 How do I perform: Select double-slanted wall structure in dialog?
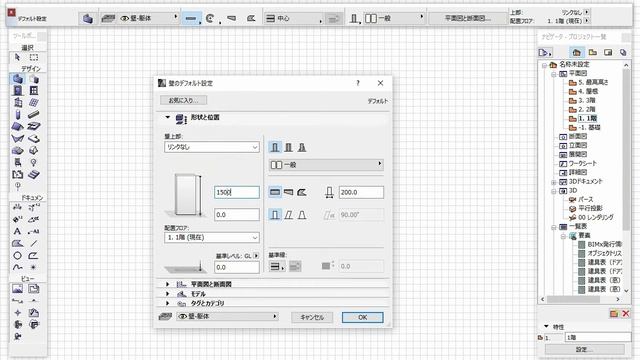302,147
